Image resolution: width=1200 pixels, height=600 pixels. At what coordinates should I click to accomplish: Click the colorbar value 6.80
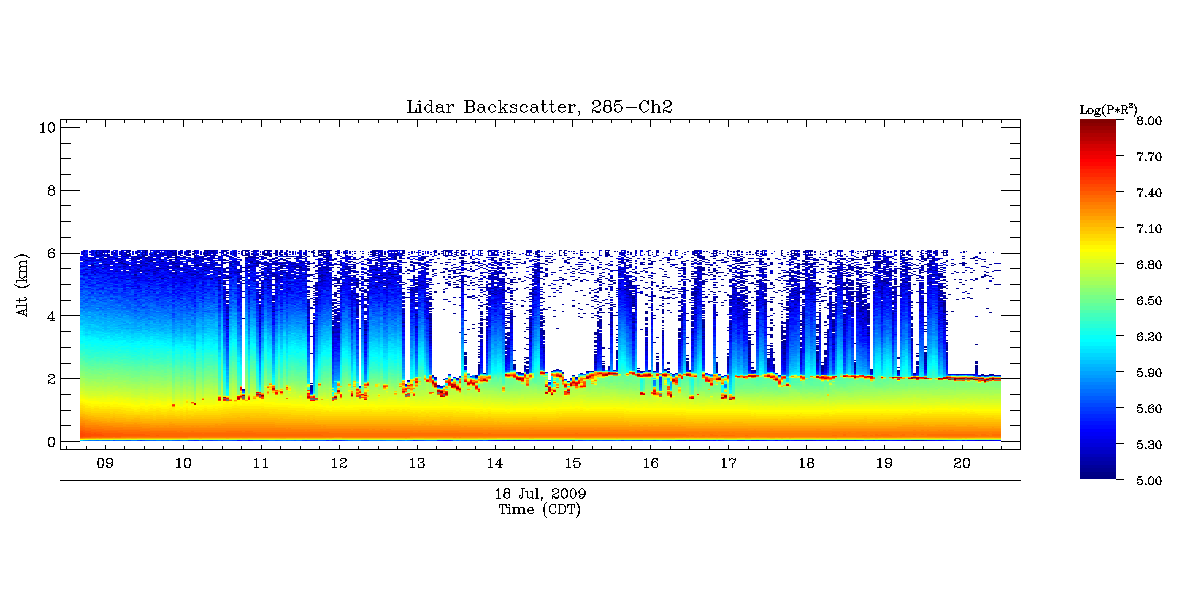pos(1148,265)
